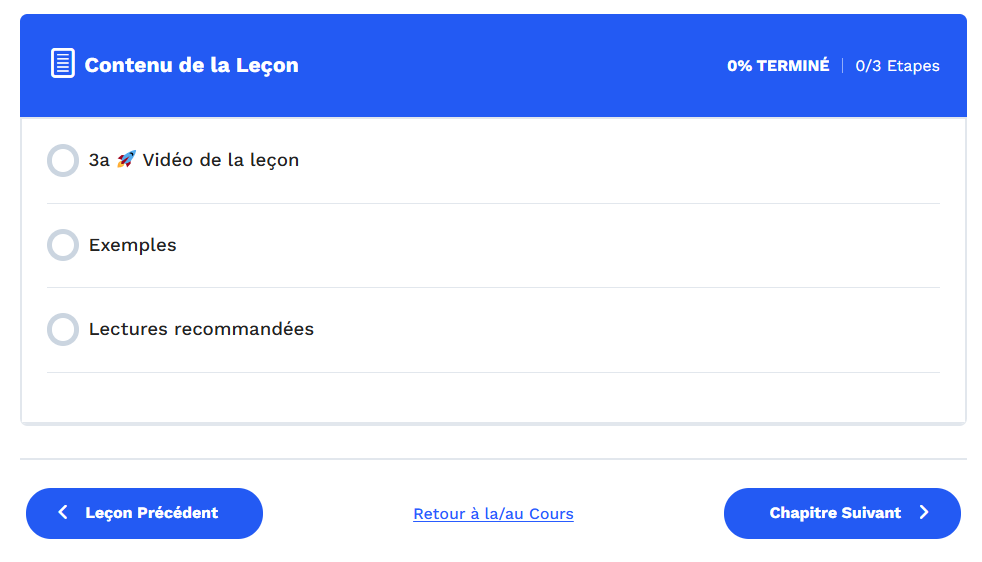982x562 pixels.
Task: Go to the Chapitre Suivant
Action: coord(842,513)
